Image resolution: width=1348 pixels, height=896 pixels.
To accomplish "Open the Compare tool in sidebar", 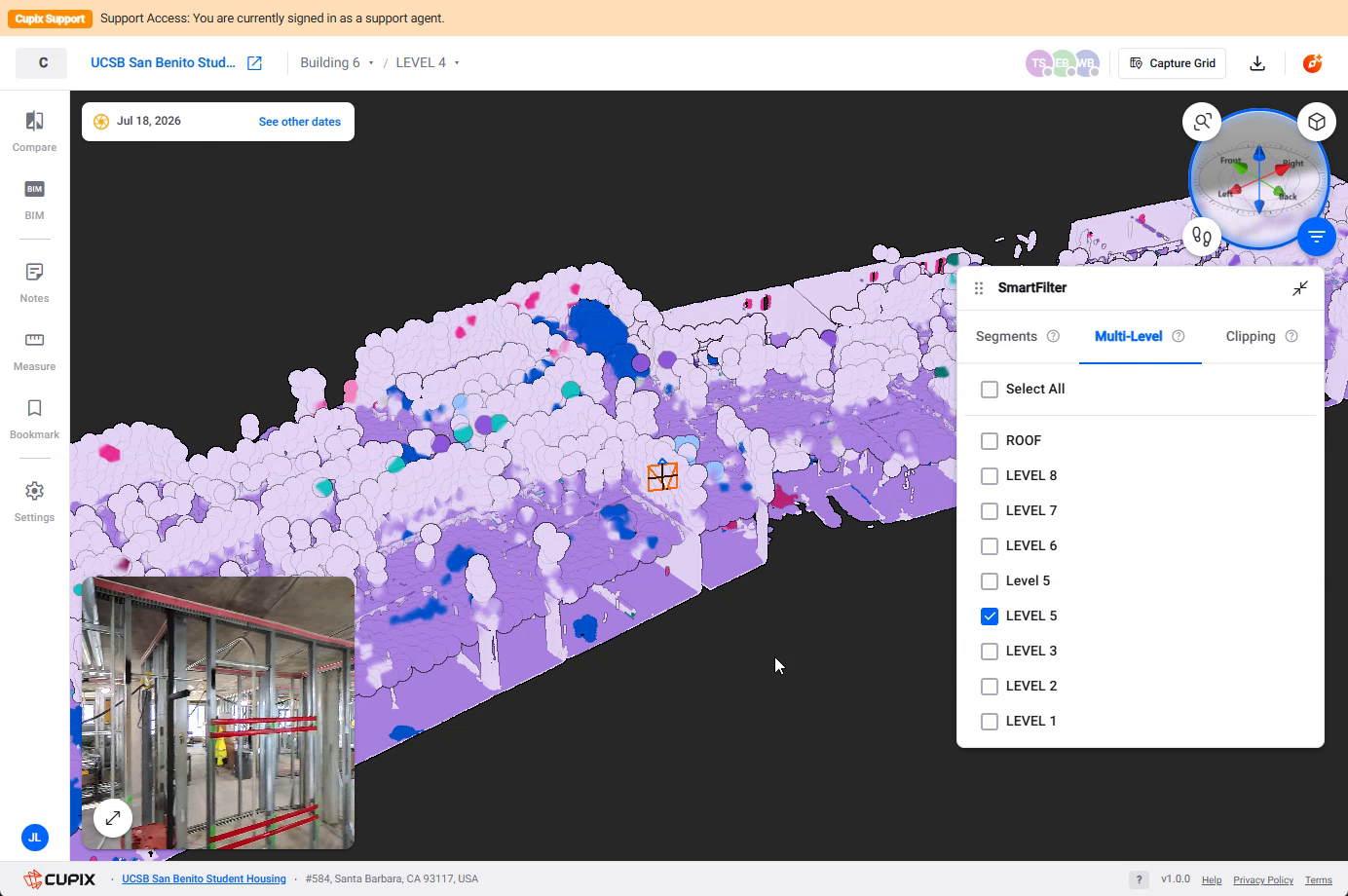I will click(x=34, y=131).
